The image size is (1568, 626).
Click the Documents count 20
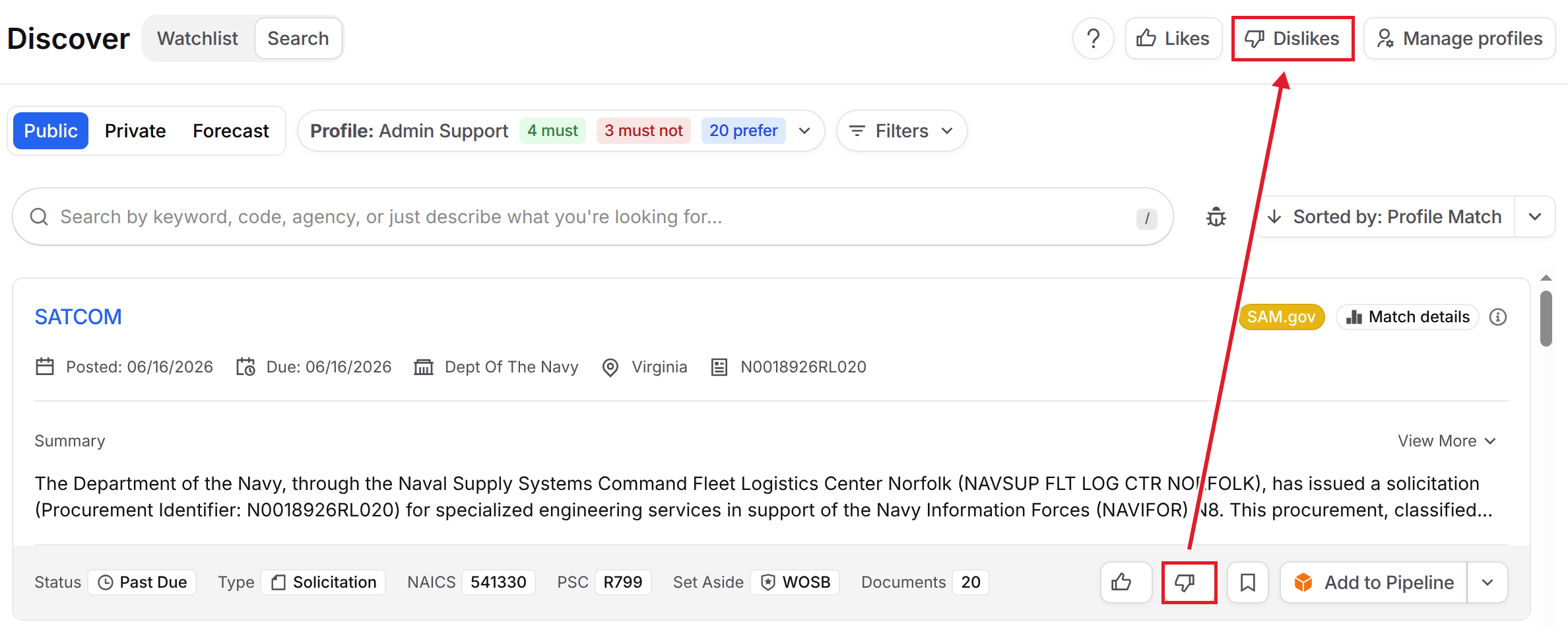coord(971,582)
